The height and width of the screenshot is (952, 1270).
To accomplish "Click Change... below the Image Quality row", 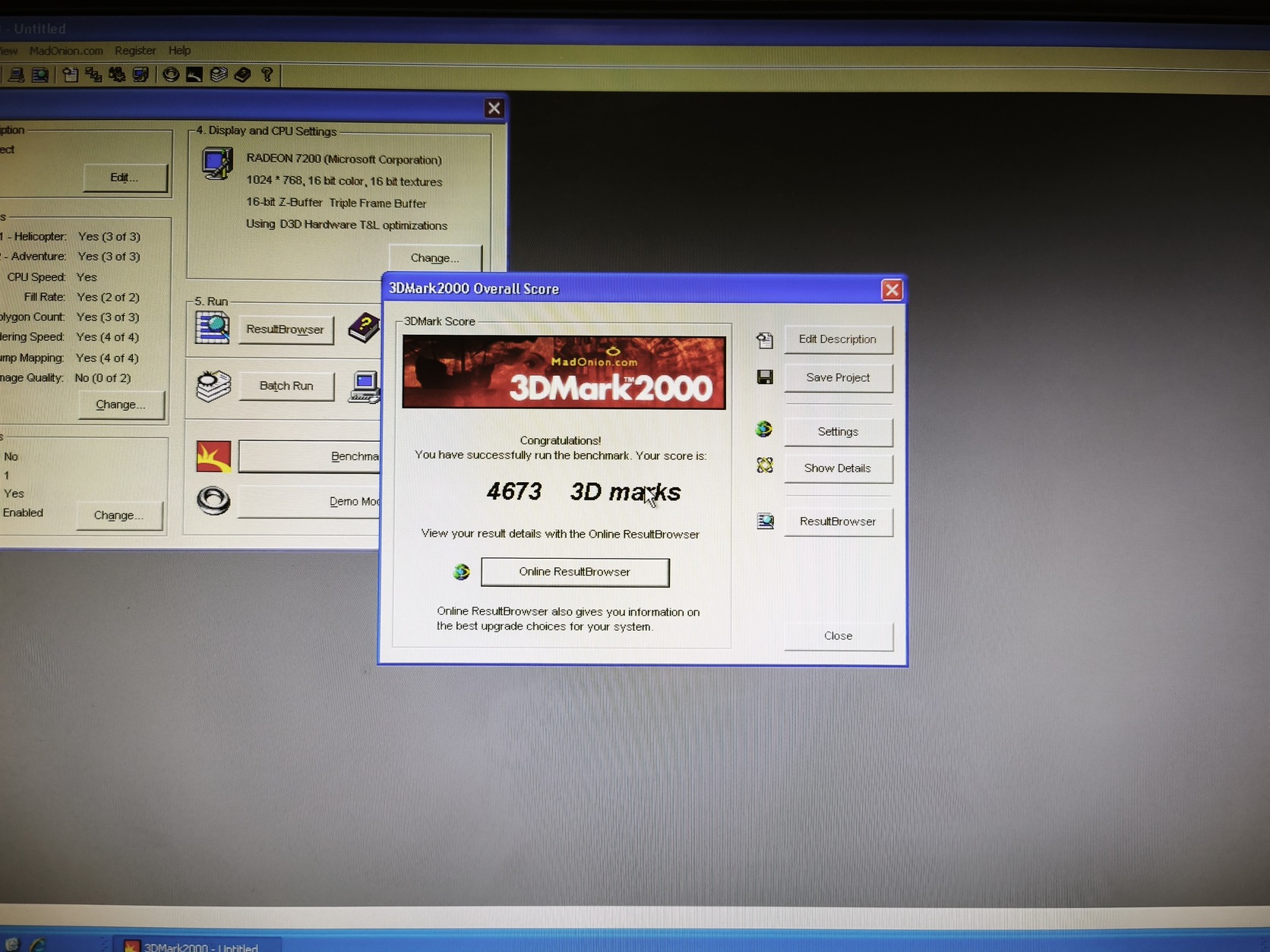I will tap(120, 405).
